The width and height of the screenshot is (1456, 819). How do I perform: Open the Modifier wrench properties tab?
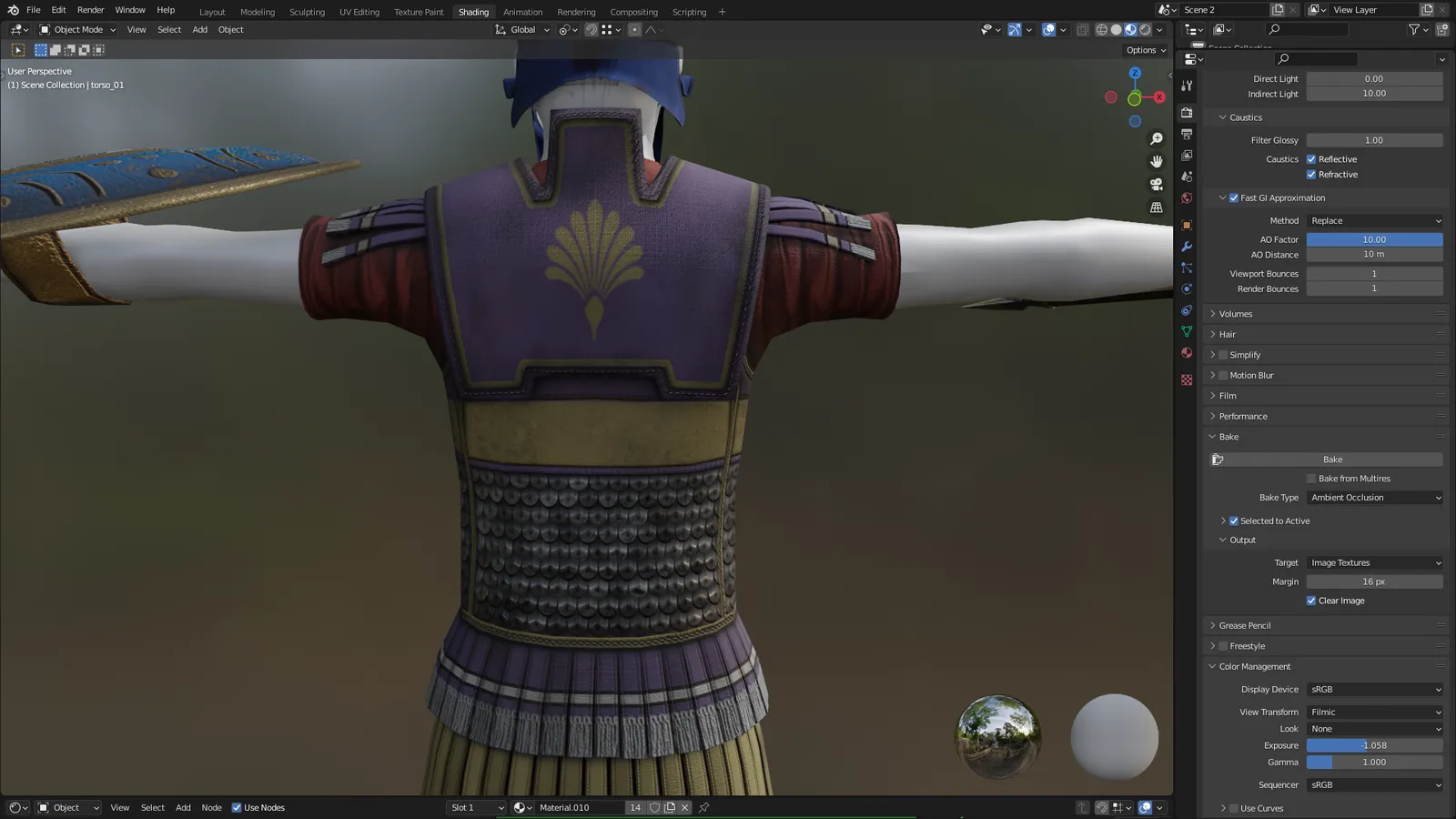click(x=1187, y=247)
